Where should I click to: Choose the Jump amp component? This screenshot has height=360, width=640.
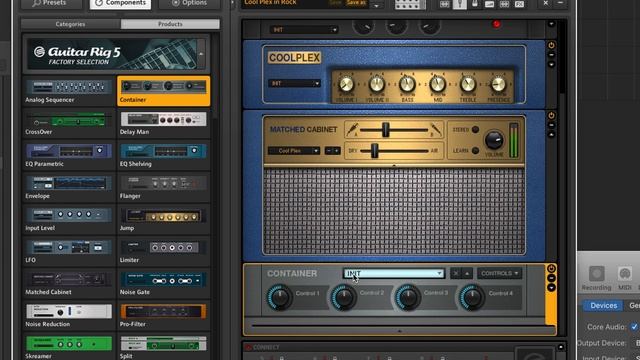163,219
